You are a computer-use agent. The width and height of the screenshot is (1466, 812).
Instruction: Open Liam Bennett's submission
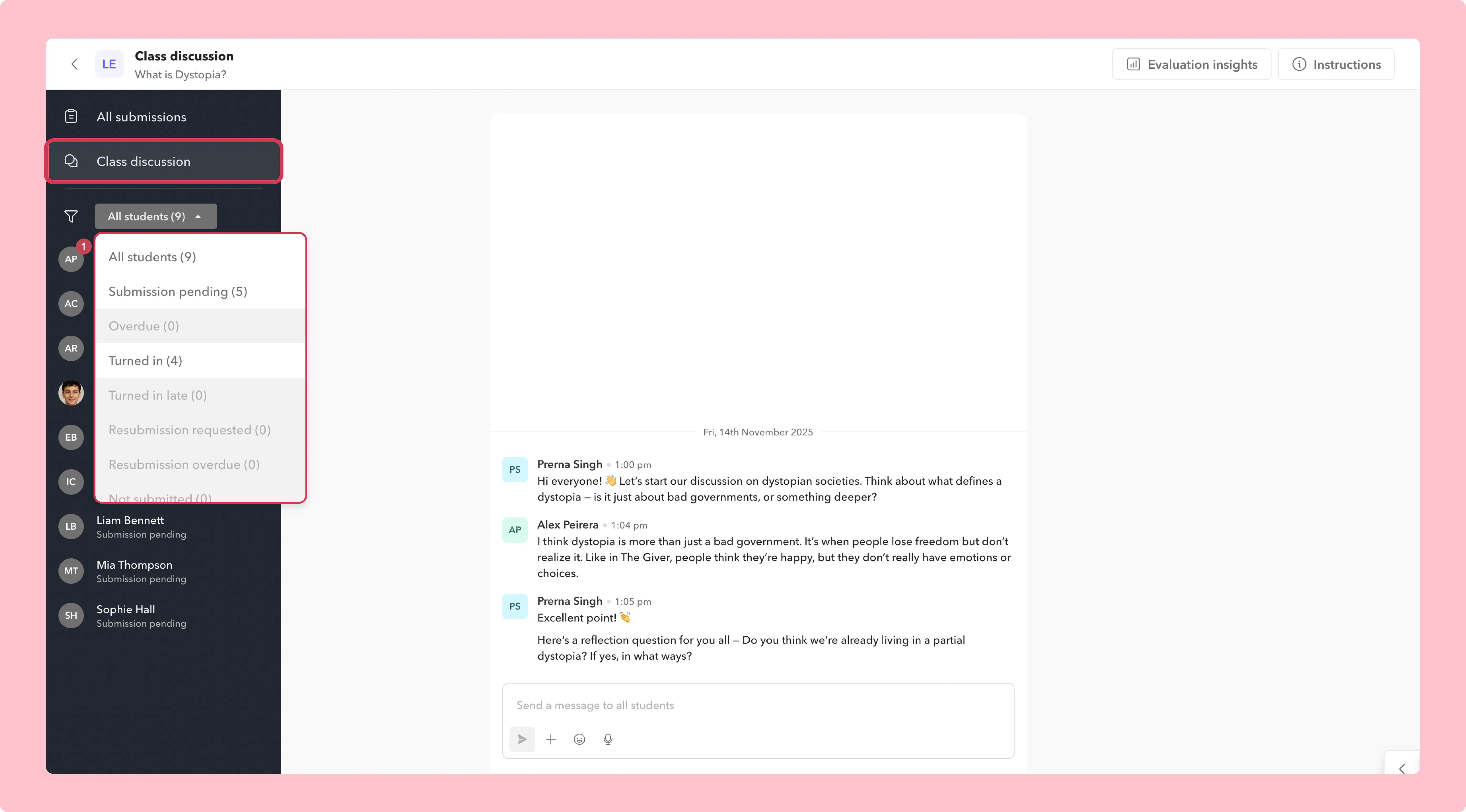163,526
